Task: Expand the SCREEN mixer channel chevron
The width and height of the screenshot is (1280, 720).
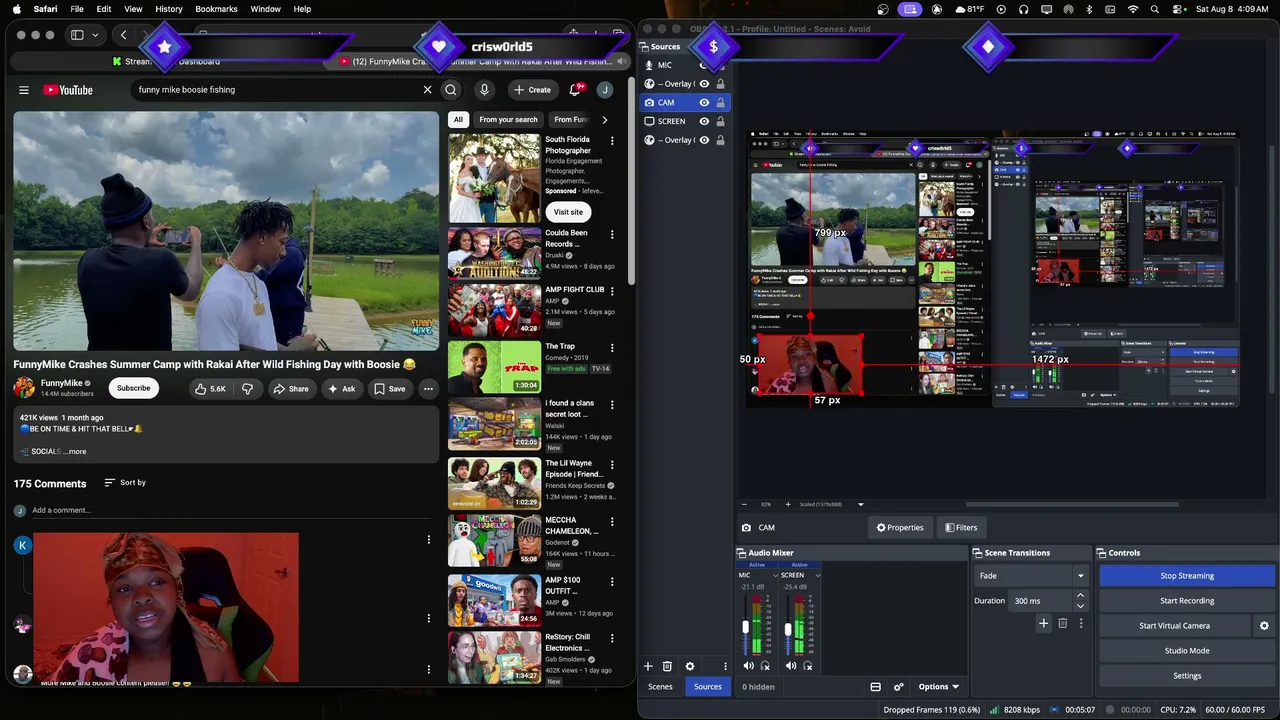Action: coord(817,575)
